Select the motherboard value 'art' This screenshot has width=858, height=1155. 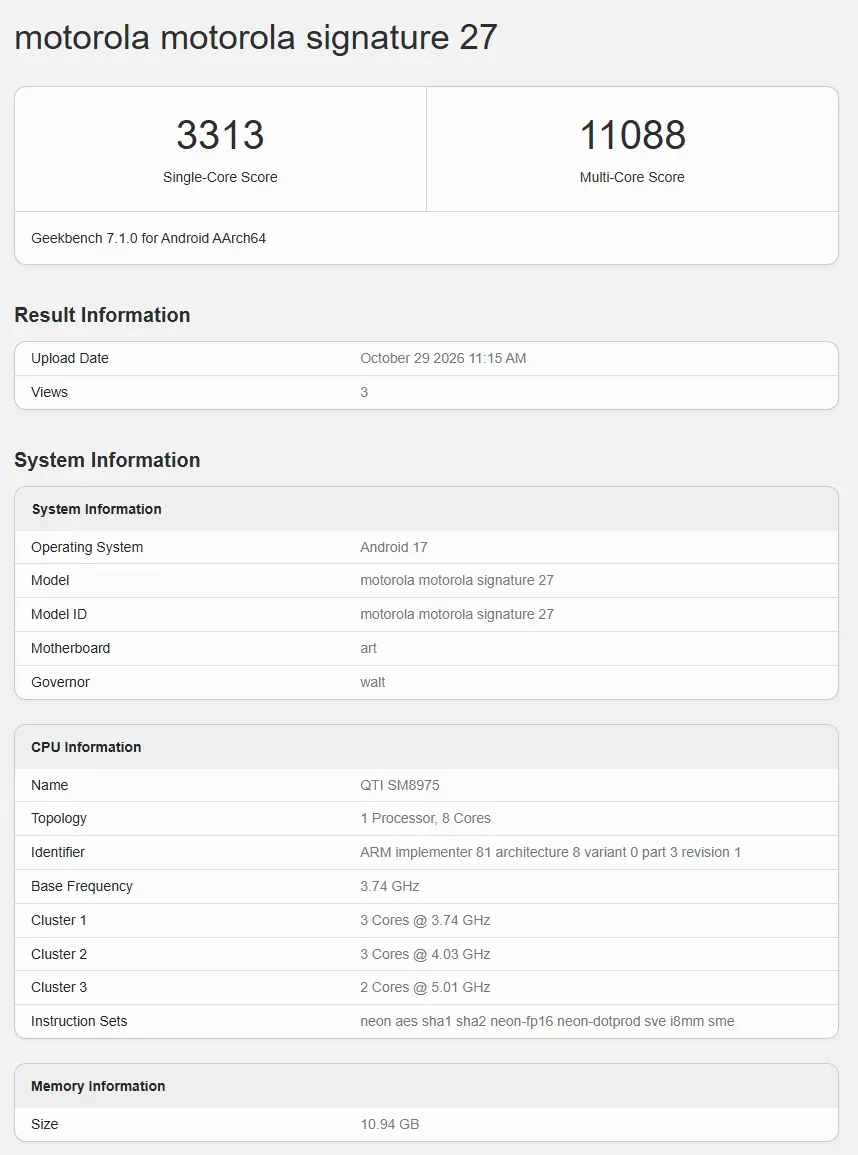[x=368, y=648]
